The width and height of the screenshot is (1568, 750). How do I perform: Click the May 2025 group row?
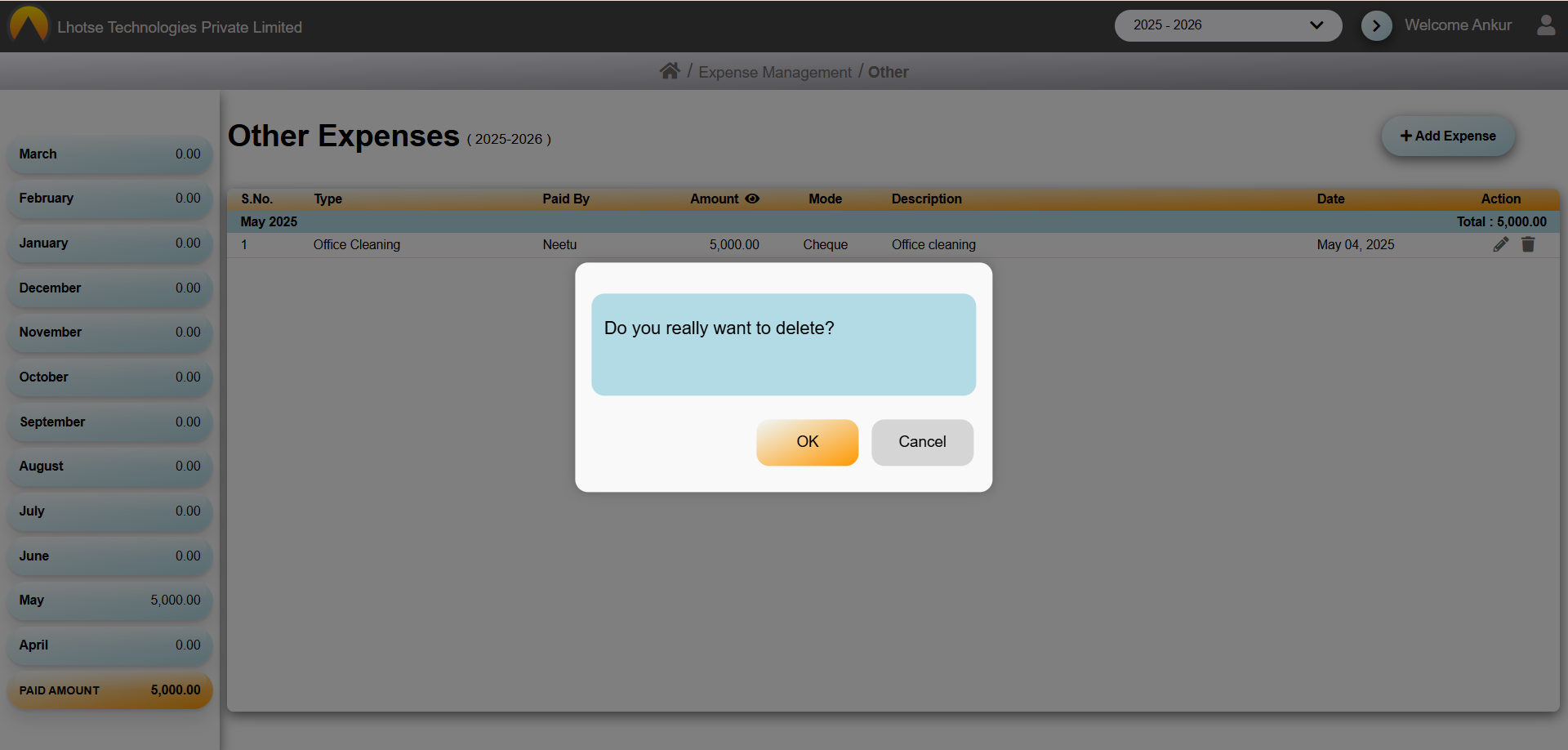[x=893, y=221]
